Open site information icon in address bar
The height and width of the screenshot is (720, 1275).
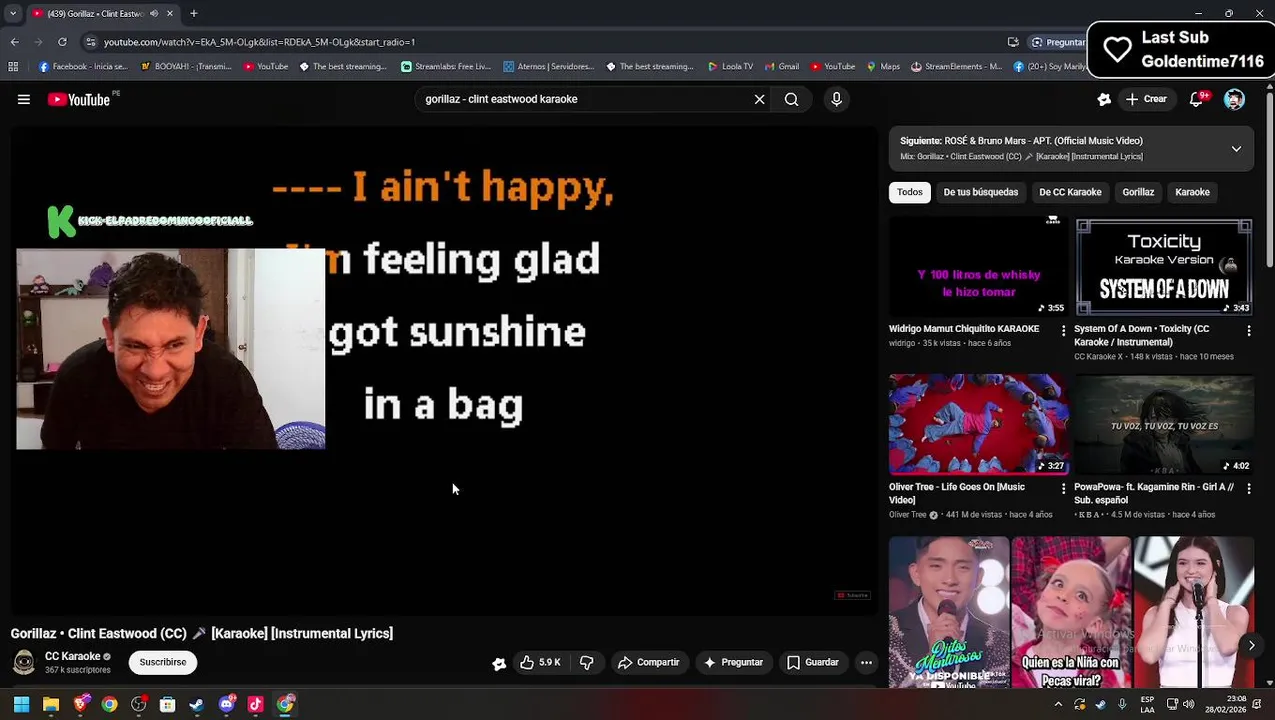[x=91, y=42]
